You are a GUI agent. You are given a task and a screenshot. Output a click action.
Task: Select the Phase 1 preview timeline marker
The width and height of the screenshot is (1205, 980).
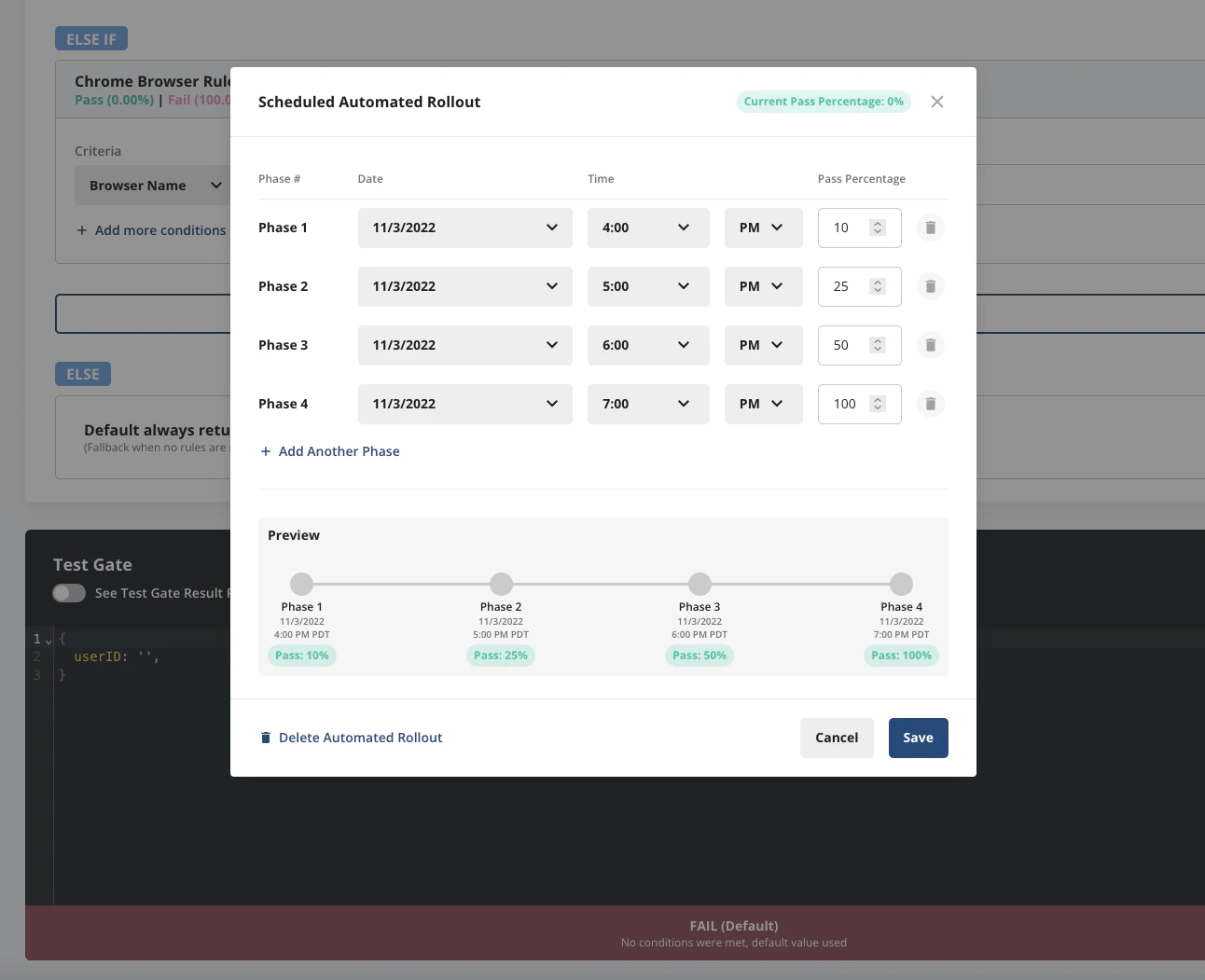tap(301, 584)
